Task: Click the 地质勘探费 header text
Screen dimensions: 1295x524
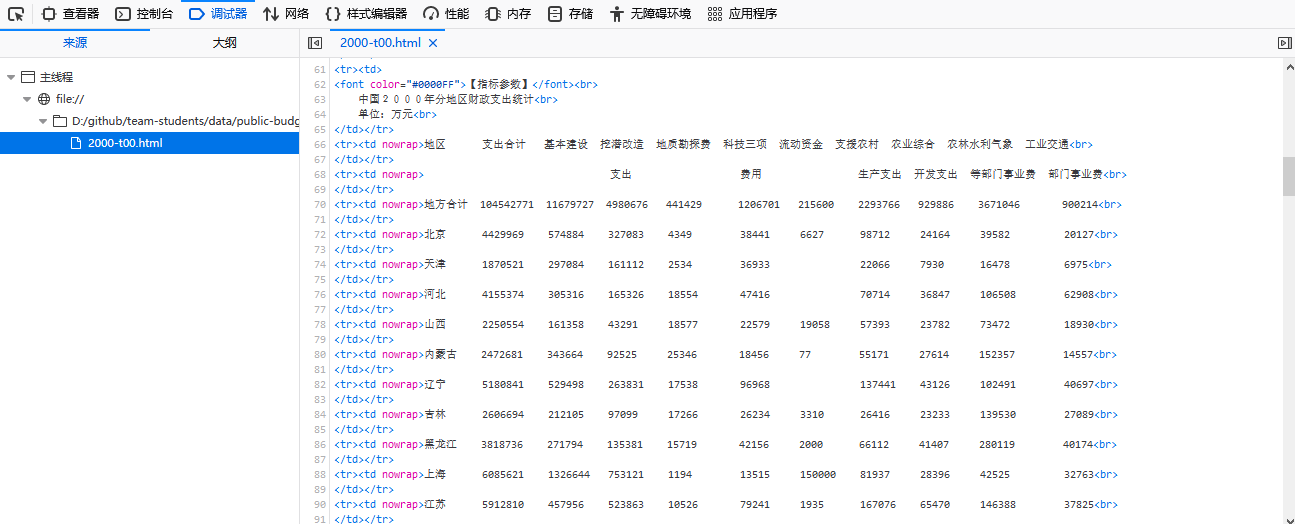Action: [x=683, y=144]
